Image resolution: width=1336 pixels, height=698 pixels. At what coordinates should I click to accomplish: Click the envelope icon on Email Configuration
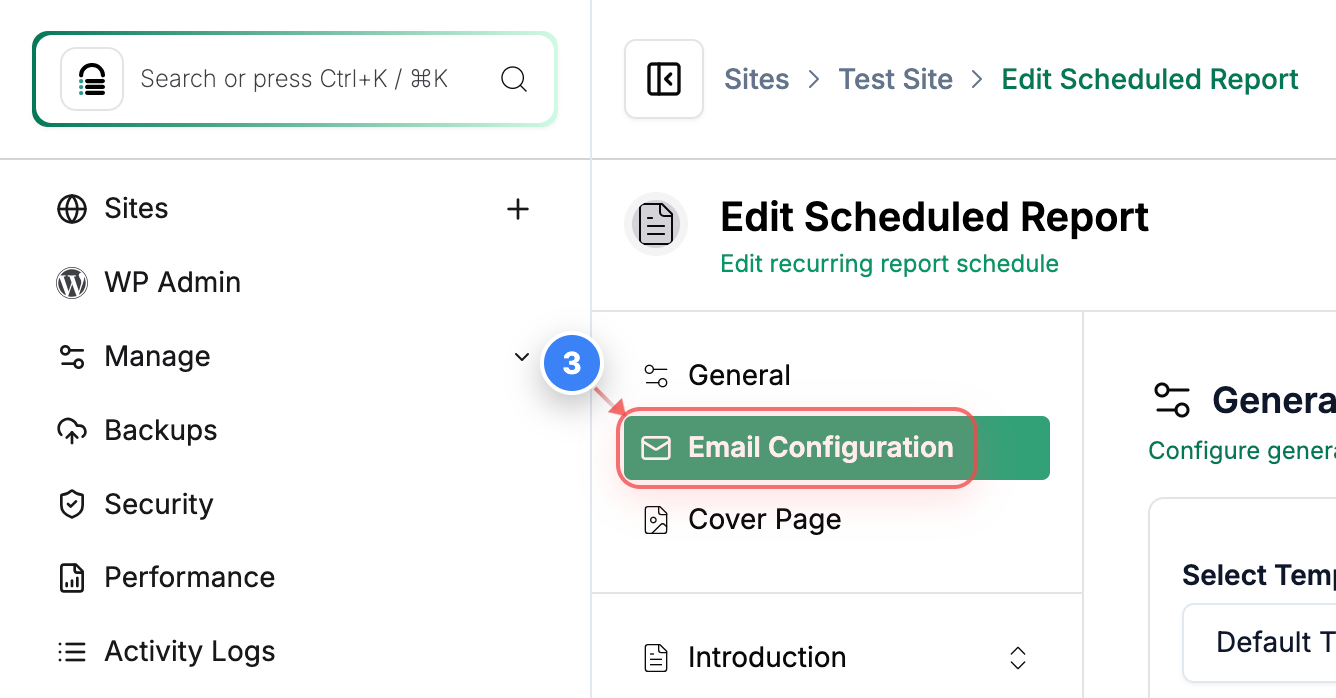tap(657, 448)
